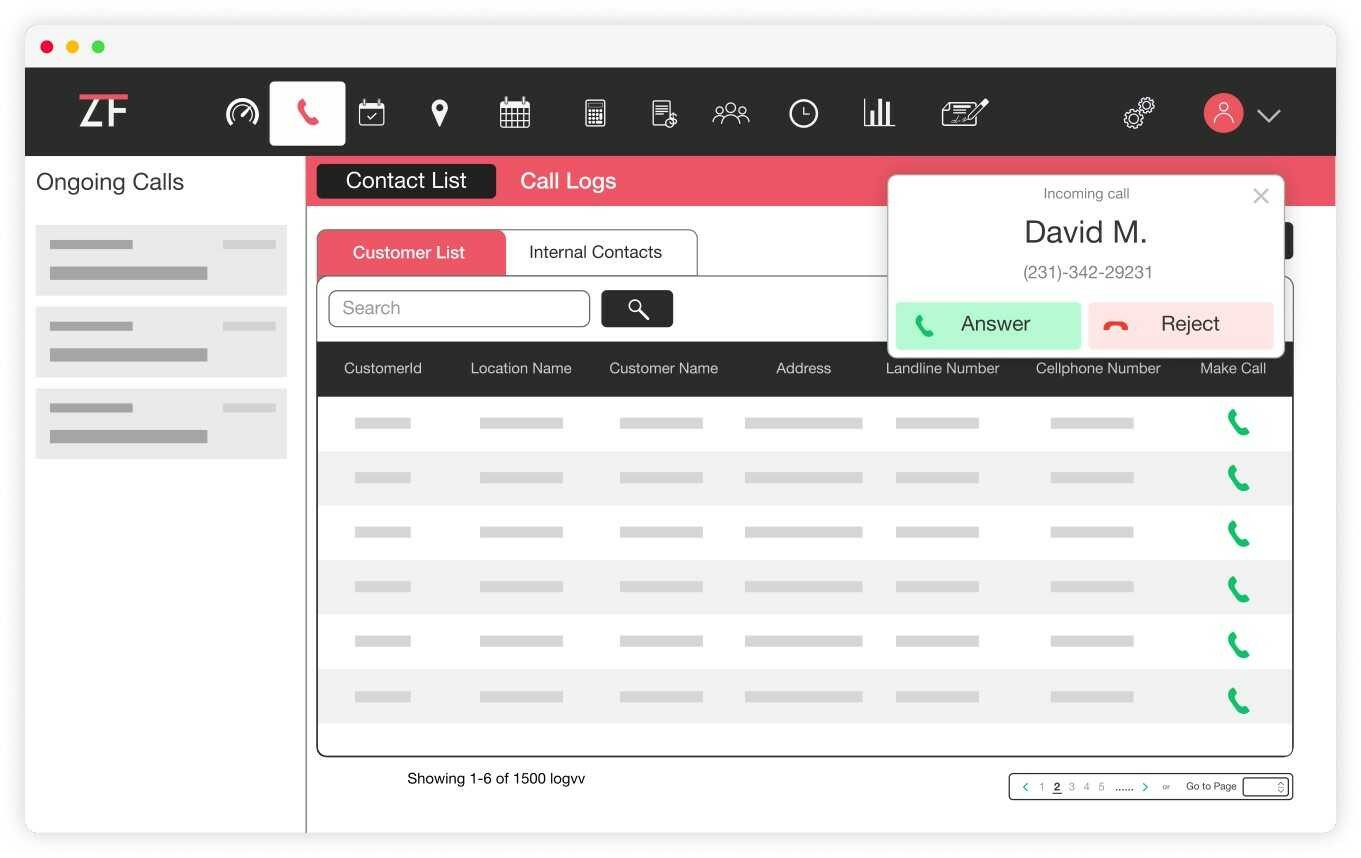
Task: Select the Internal Contacts tab
Action: click(595, 252)
